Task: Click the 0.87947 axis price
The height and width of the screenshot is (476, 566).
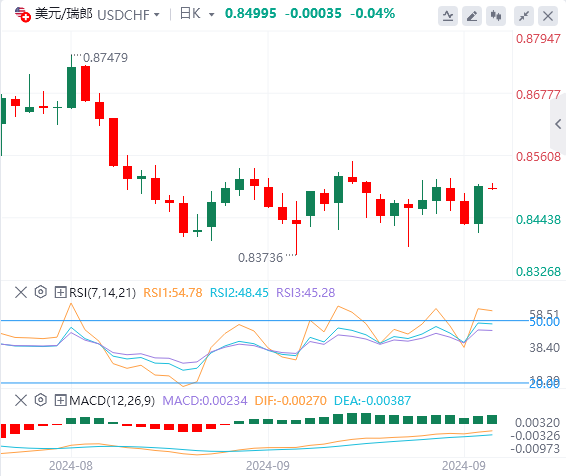Action: coord(538,39)
